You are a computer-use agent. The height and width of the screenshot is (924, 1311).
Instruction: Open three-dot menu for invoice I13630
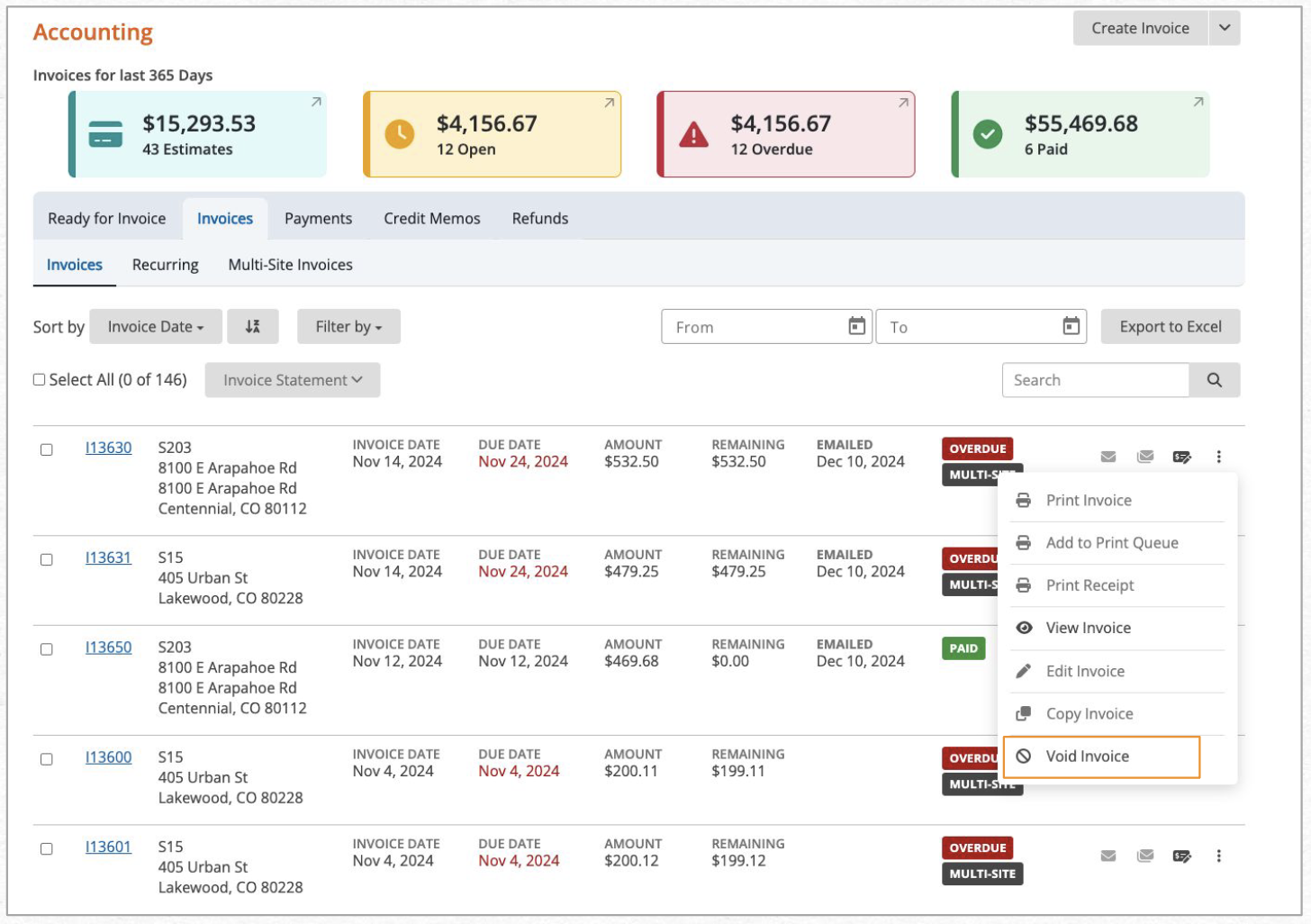(x=1218, y=457)
